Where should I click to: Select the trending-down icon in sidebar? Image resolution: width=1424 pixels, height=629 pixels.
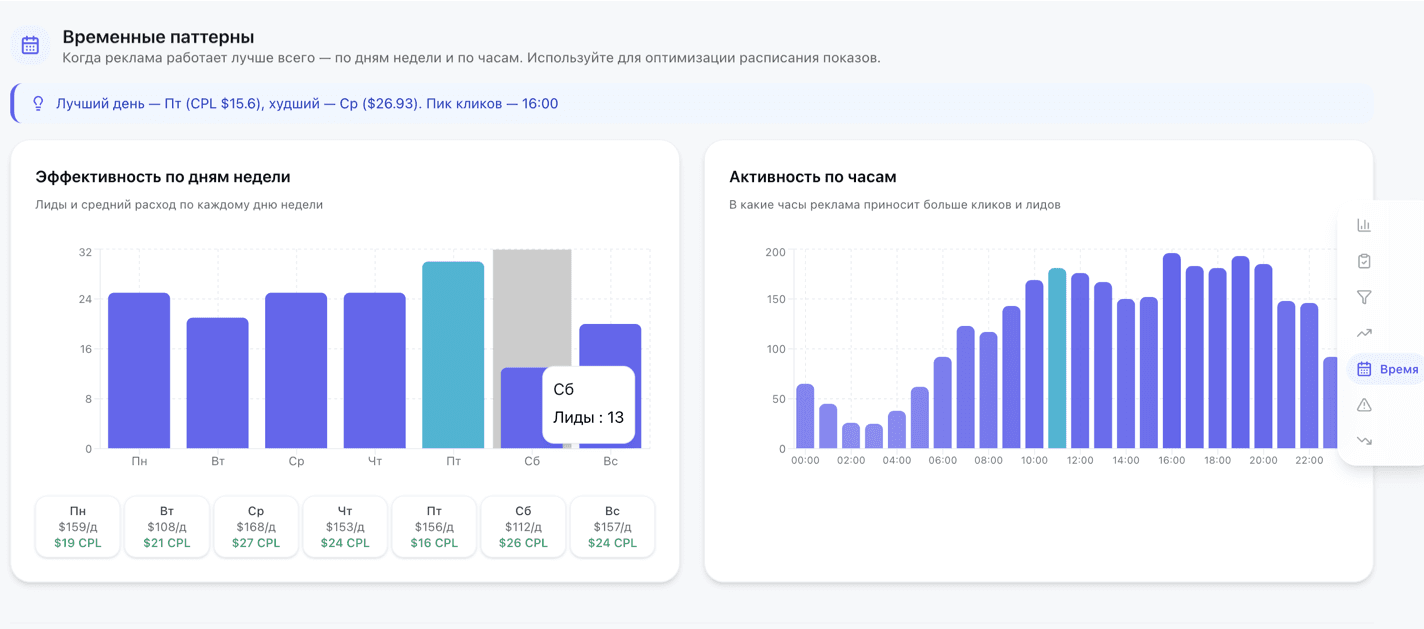[x=1363, y=440]
